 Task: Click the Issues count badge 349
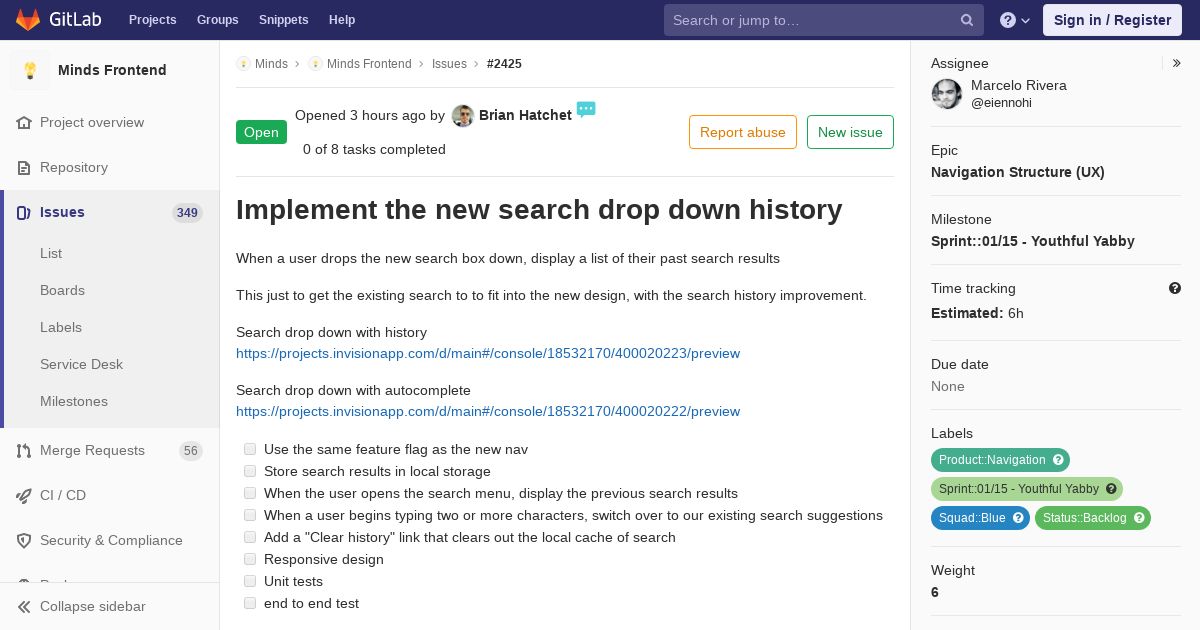(187, 212)
